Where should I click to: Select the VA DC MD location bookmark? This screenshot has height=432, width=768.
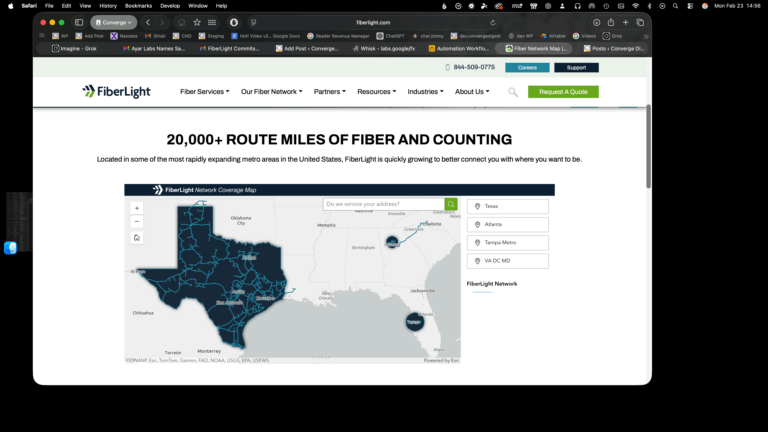[507, 261]
